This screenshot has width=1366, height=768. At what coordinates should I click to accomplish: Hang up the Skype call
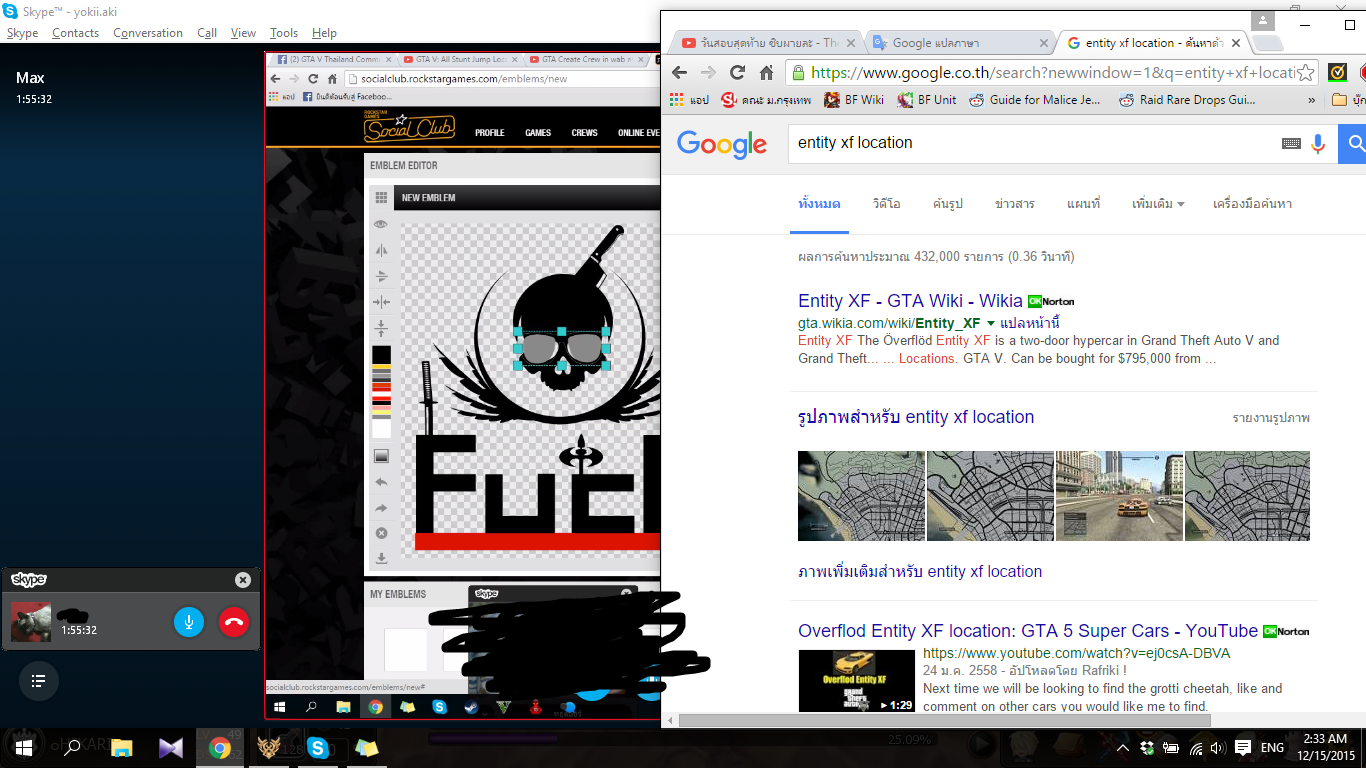(234, 622)
